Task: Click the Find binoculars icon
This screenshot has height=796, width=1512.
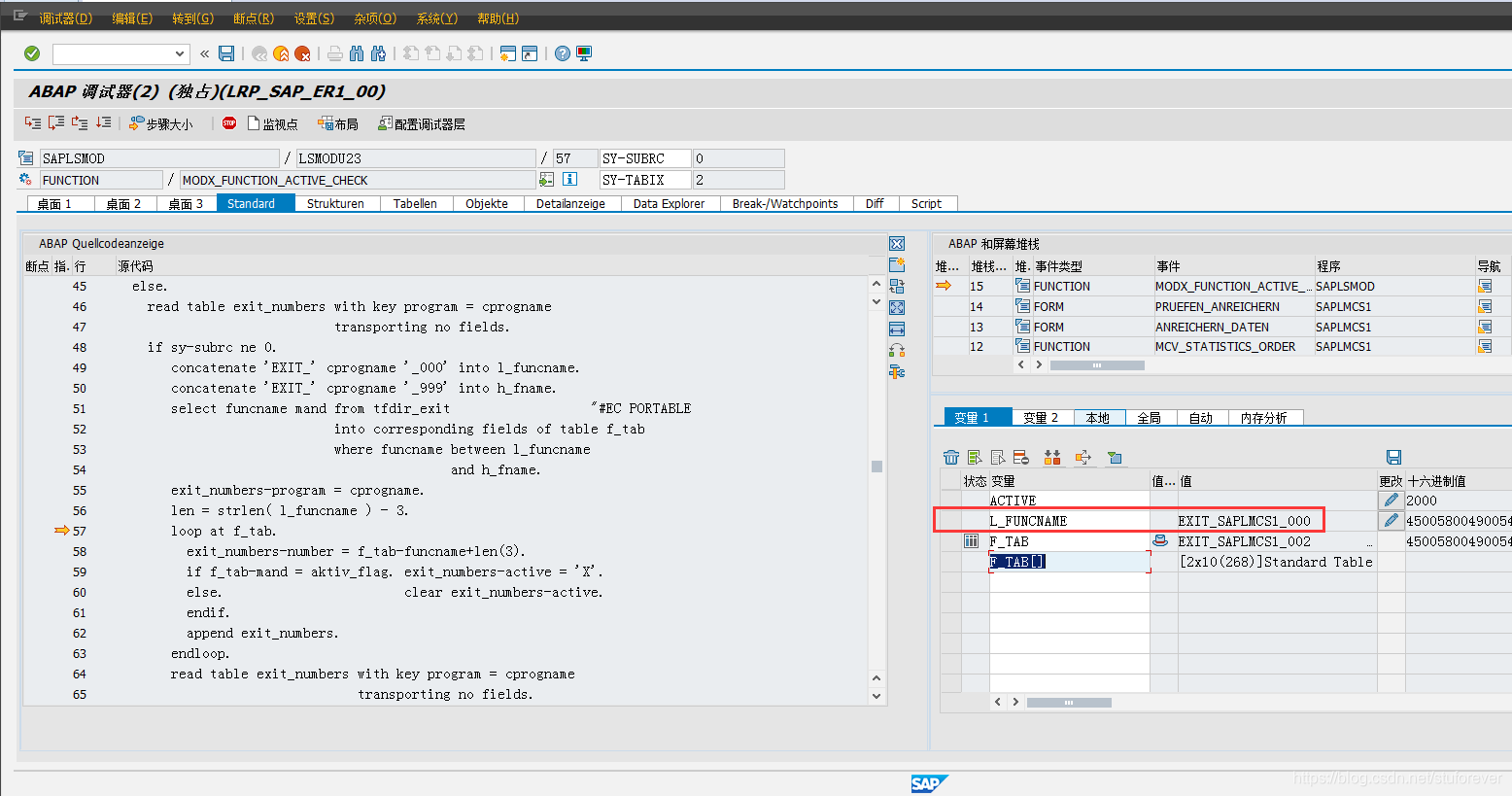Action: 358,53
